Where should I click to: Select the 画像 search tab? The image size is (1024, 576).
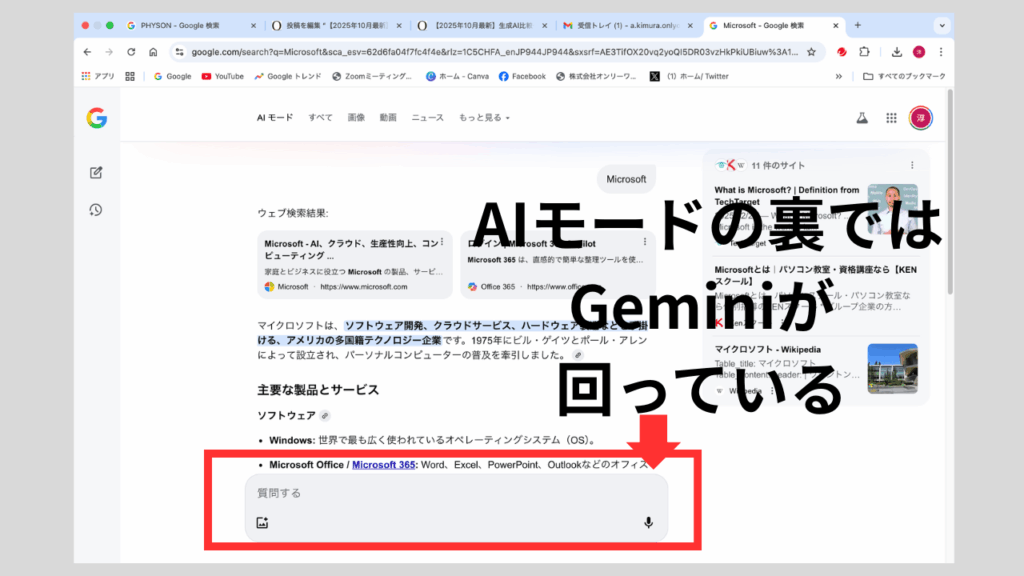(356, 118)
